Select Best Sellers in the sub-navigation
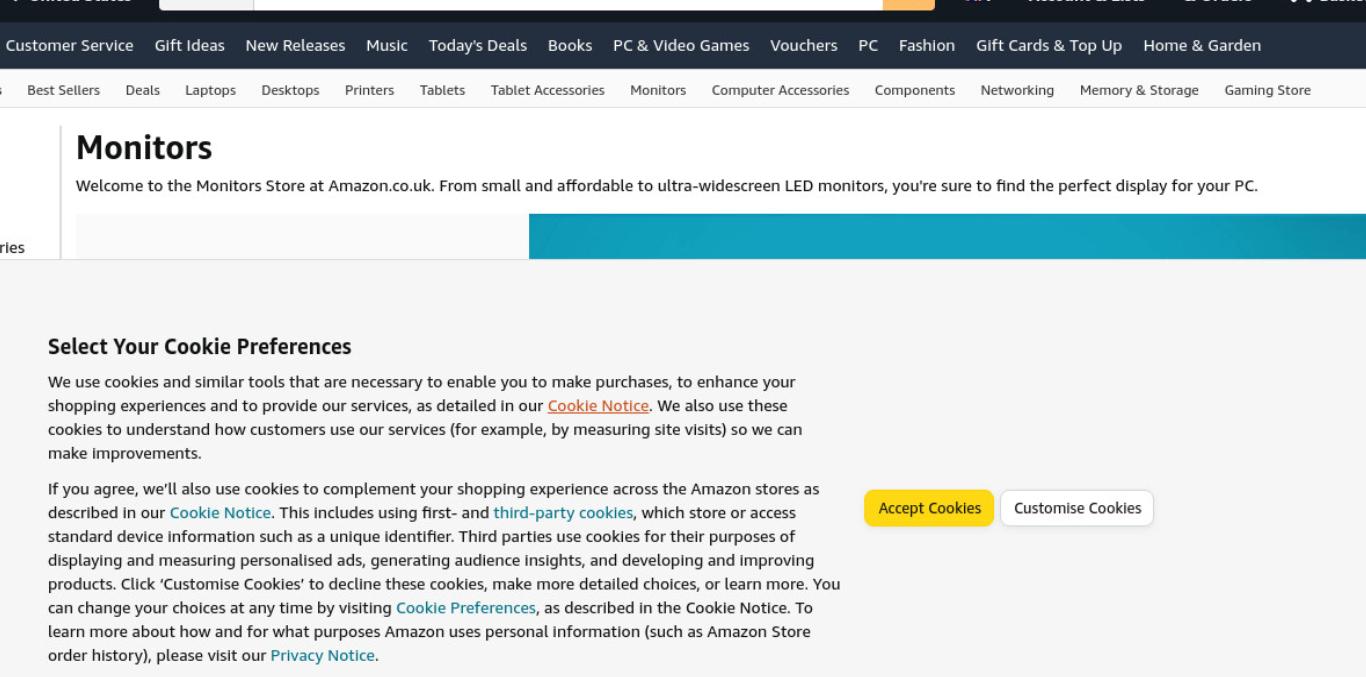 point(63,90)
